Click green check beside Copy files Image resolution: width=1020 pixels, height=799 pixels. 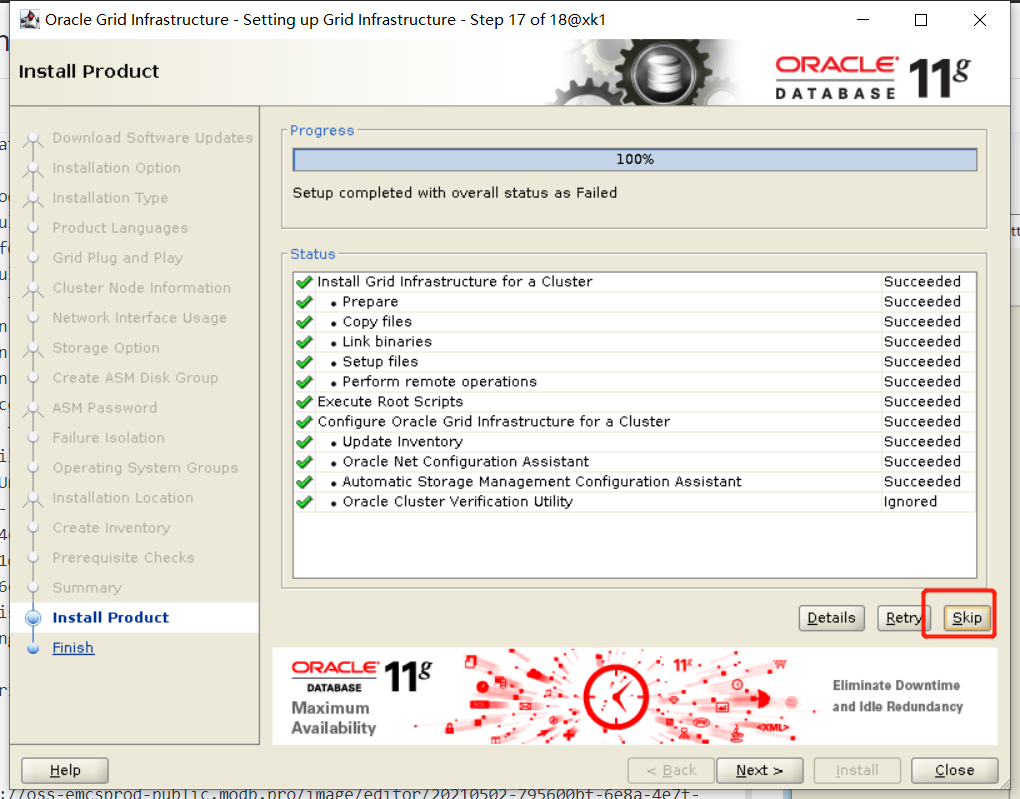pyautogui.click(x=304, y=322)
